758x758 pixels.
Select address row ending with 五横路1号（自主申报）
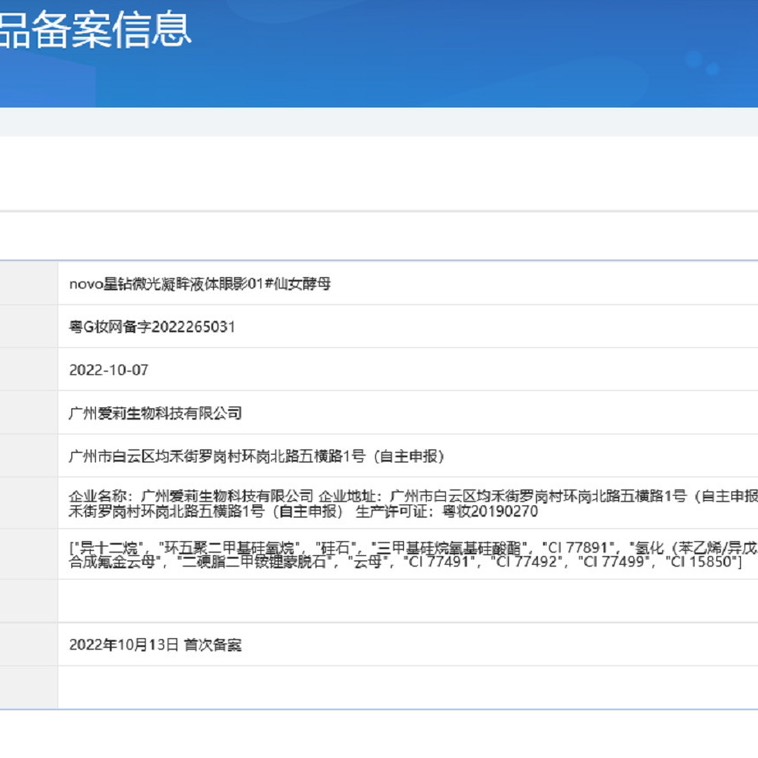point(256,456)
